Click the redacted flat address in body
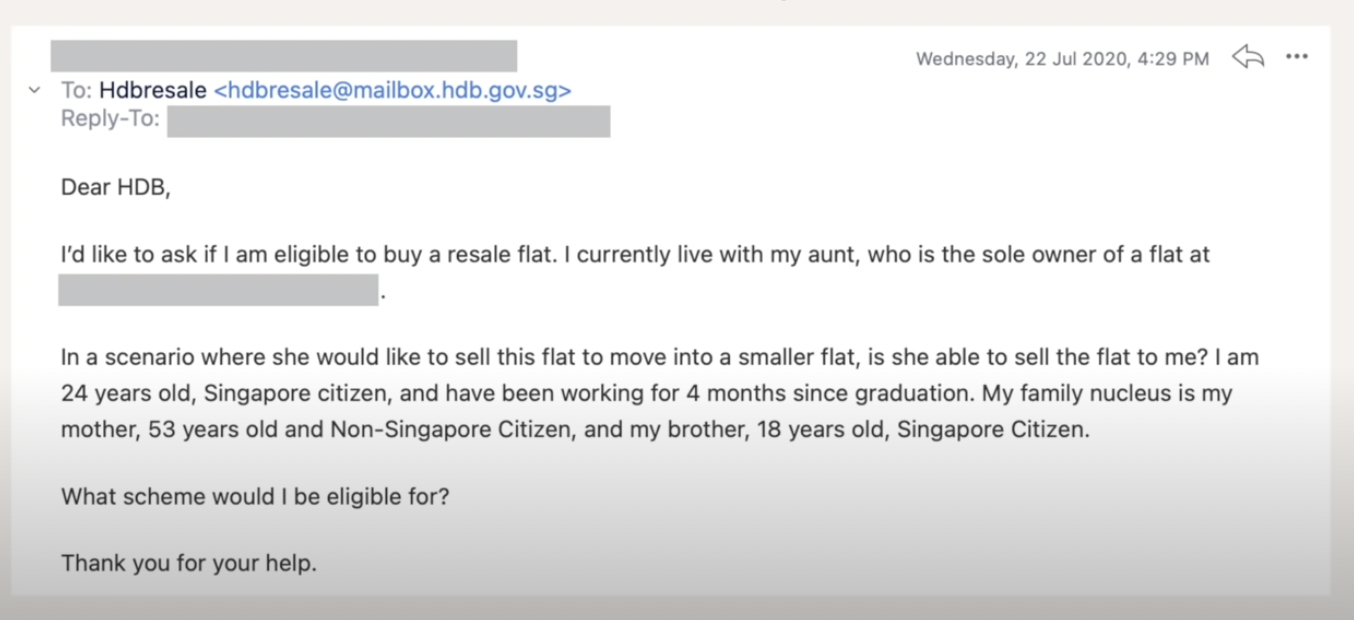 218,290
